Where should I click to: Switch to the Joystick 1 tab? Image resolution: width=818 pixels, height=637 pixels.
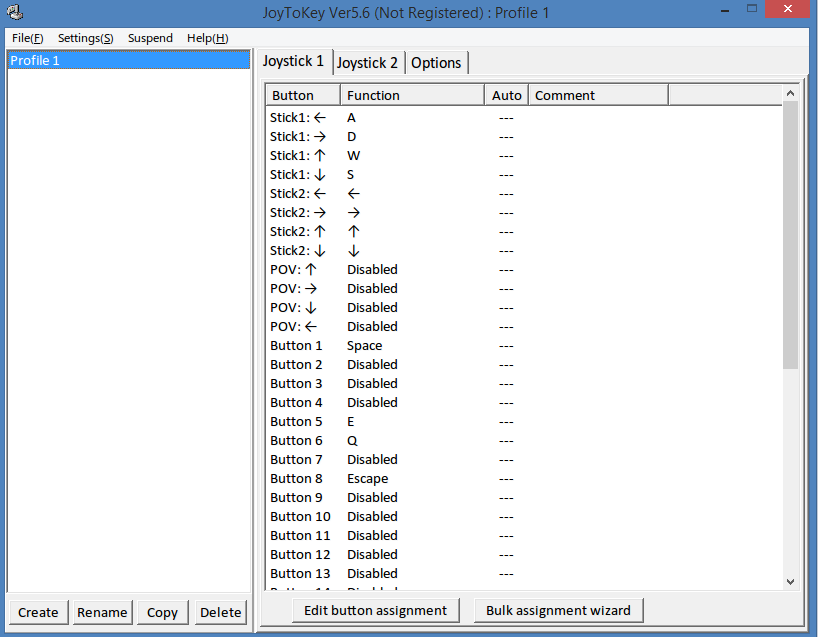pos(293,61)
